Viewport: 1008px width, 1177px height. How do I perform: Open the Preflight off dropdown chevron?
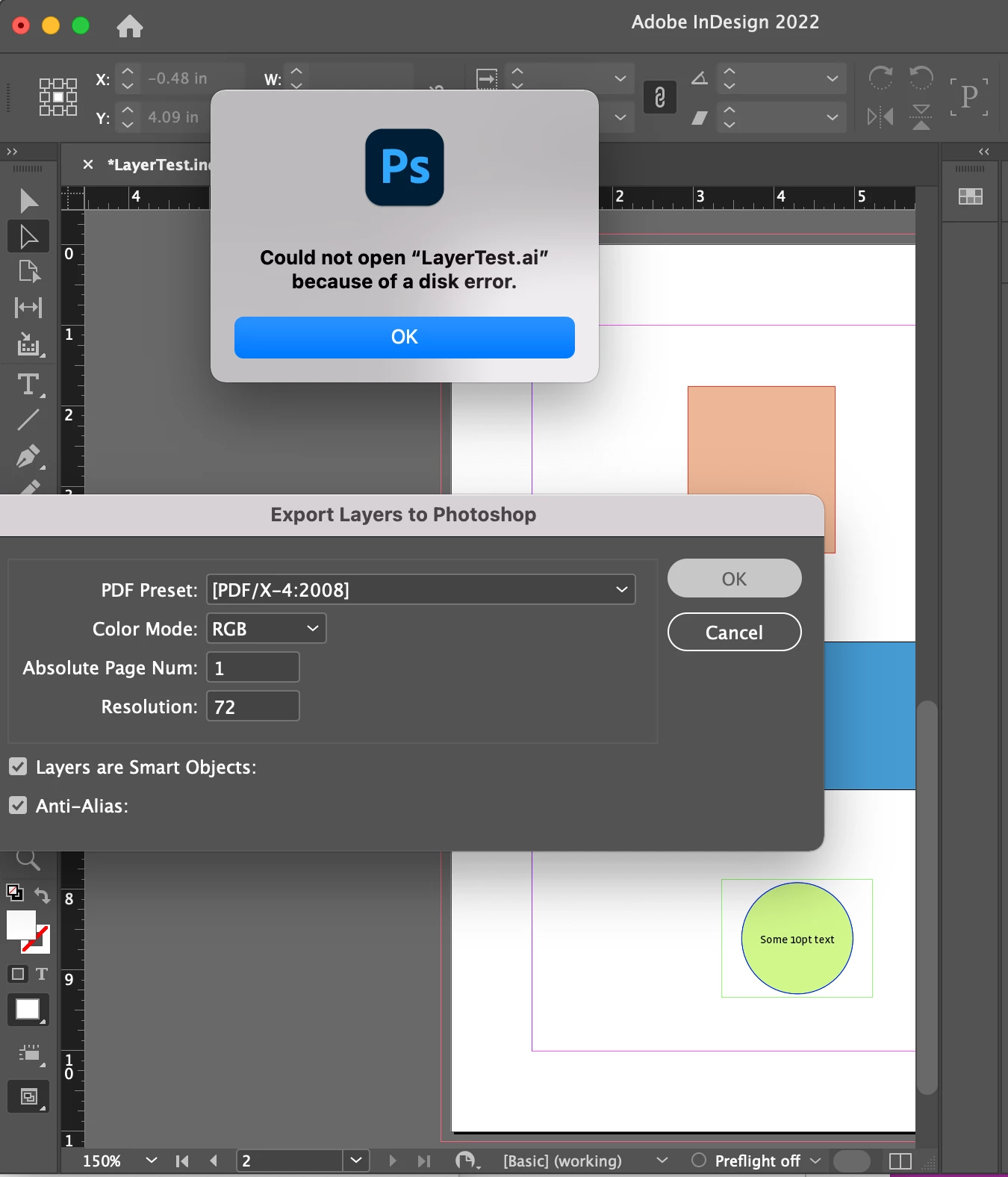(815, 1160)
